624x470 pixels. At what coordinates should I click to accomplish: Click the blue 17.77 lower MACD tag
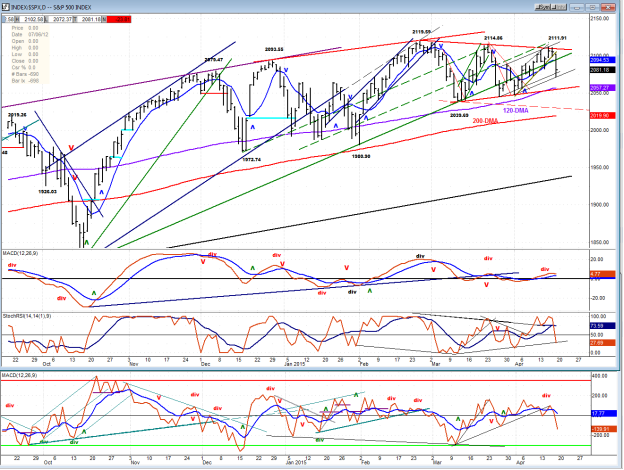604,413
